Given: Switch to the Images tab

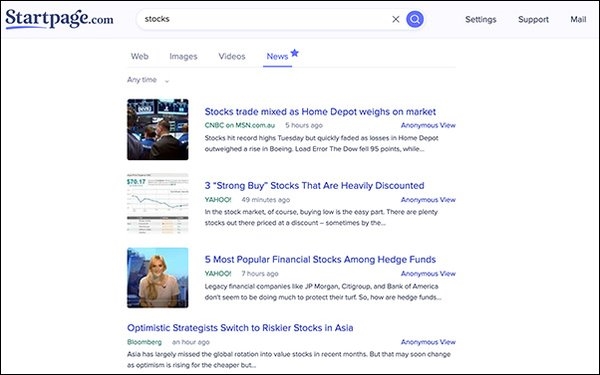Looking at the screenshot, I should [x=183, y=56].
